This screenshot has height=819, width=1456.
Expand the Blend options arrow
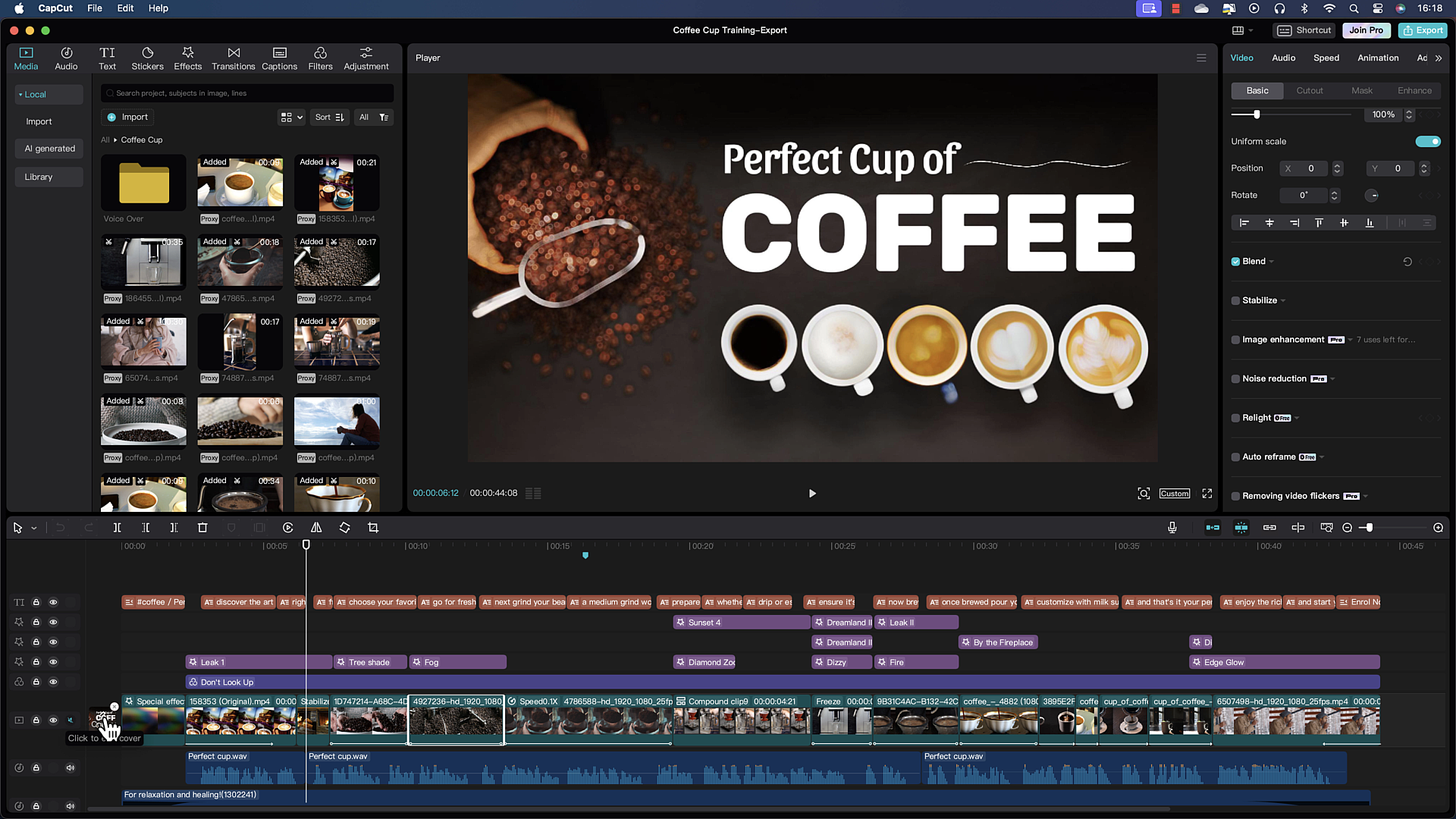[1272, 262]
